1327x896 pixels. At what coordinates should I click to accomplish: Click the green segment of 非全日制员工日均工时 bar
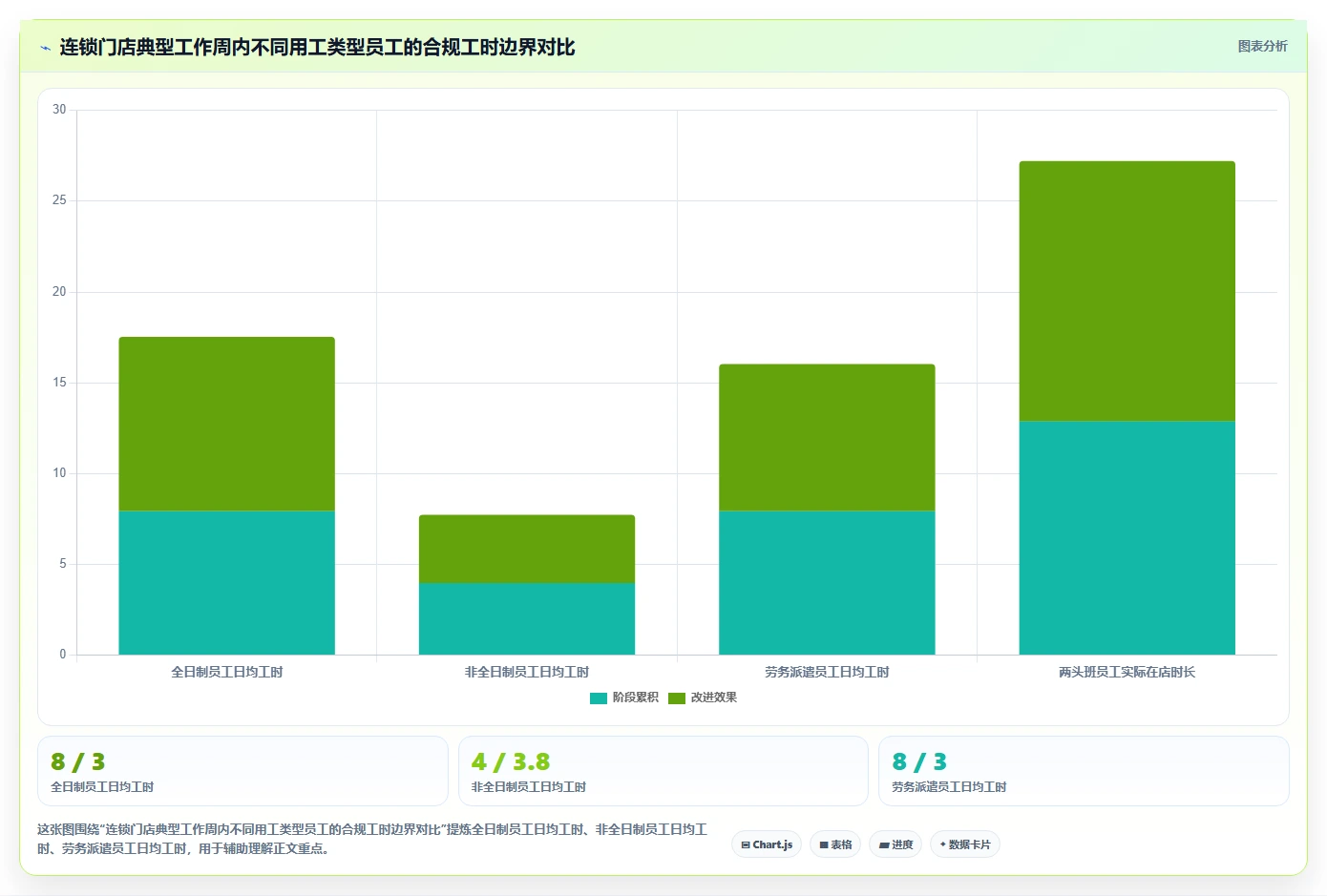pos(527,549)
